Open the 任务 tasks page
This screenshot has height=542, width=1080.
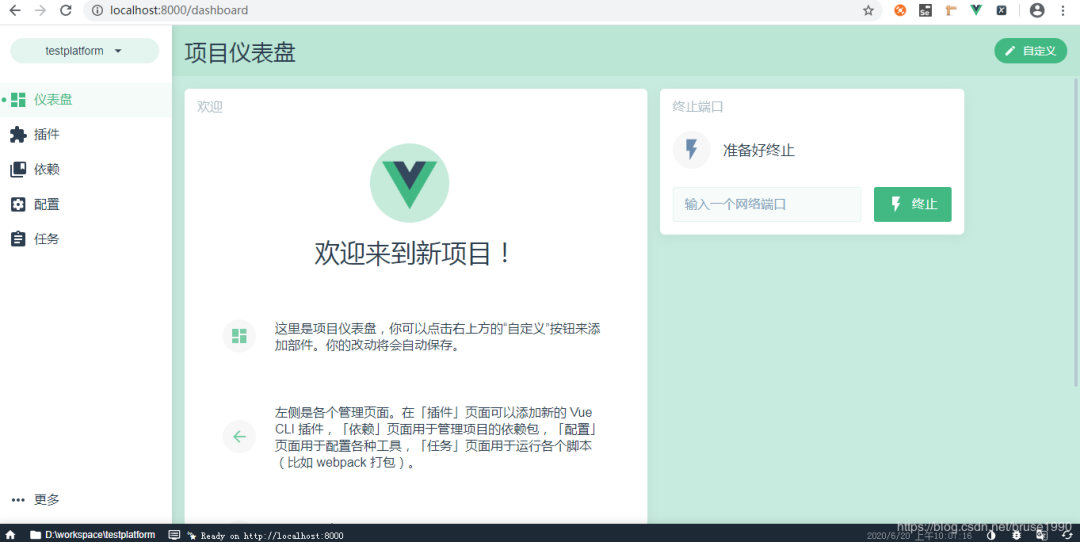pyautogui.click(x=85, y=239)
